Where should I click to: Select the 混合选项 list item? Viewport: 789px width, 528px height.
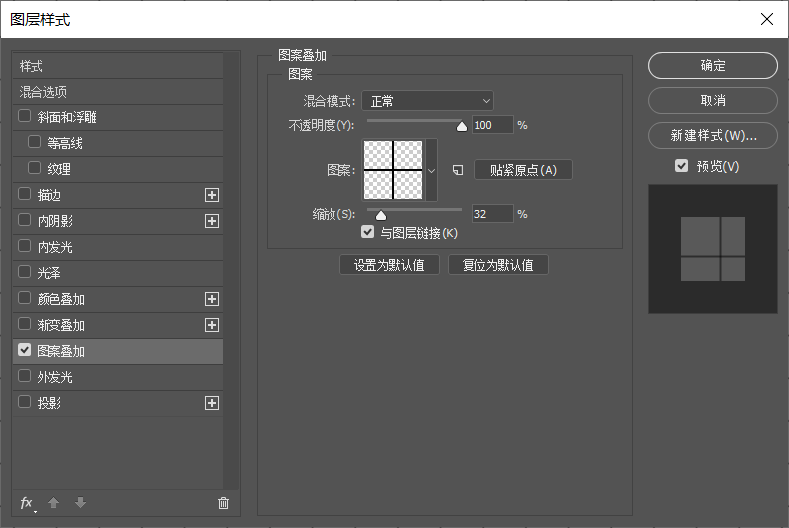point(118,92)
